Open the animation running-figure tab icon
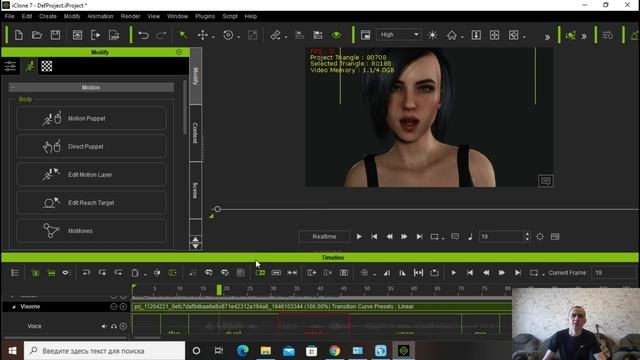640x360 pixels. point(29,66)
